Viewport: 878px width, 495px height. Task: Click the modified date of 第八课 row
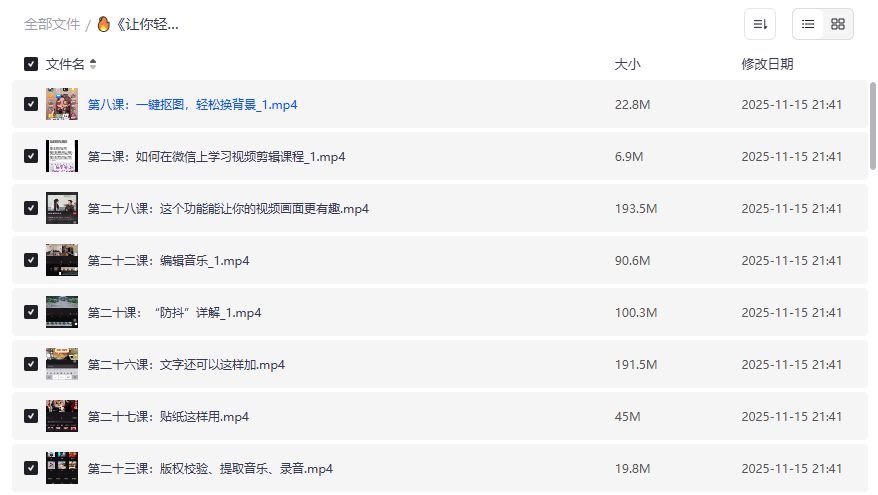[792, 105]
